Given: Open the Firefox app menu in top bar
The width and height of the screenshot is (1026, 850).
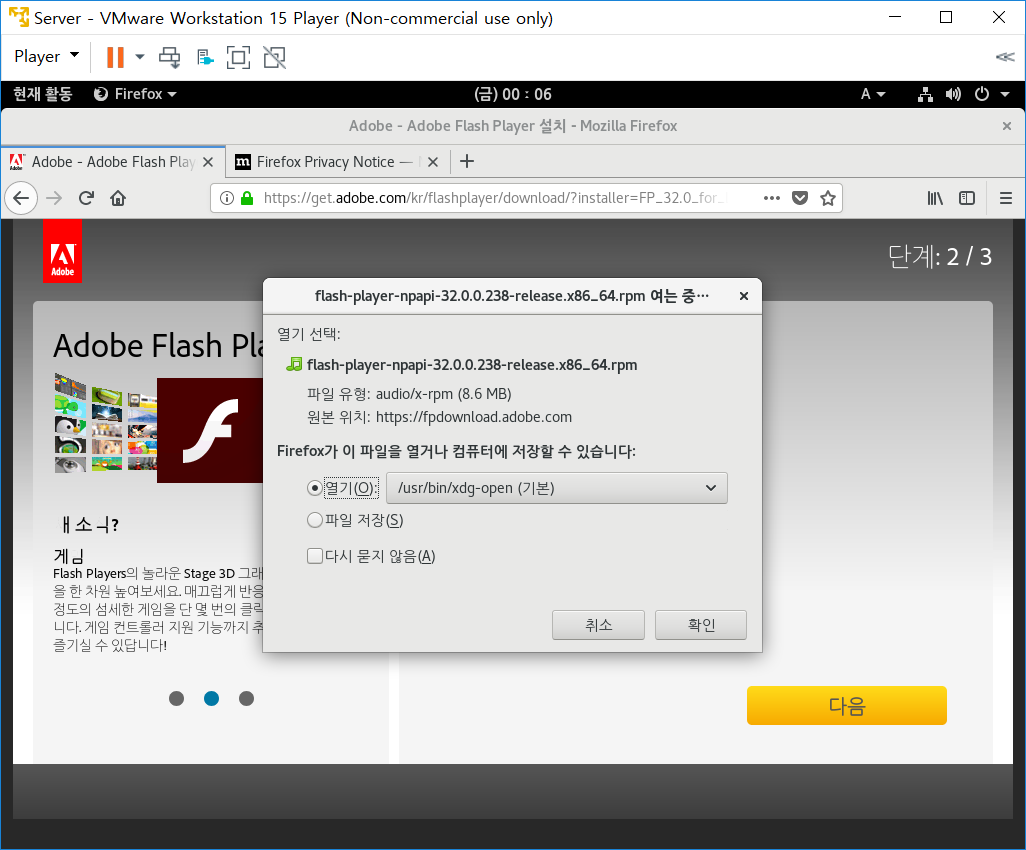Looking at the screenshot, I should pyautogui.click(x=135, y=94).
